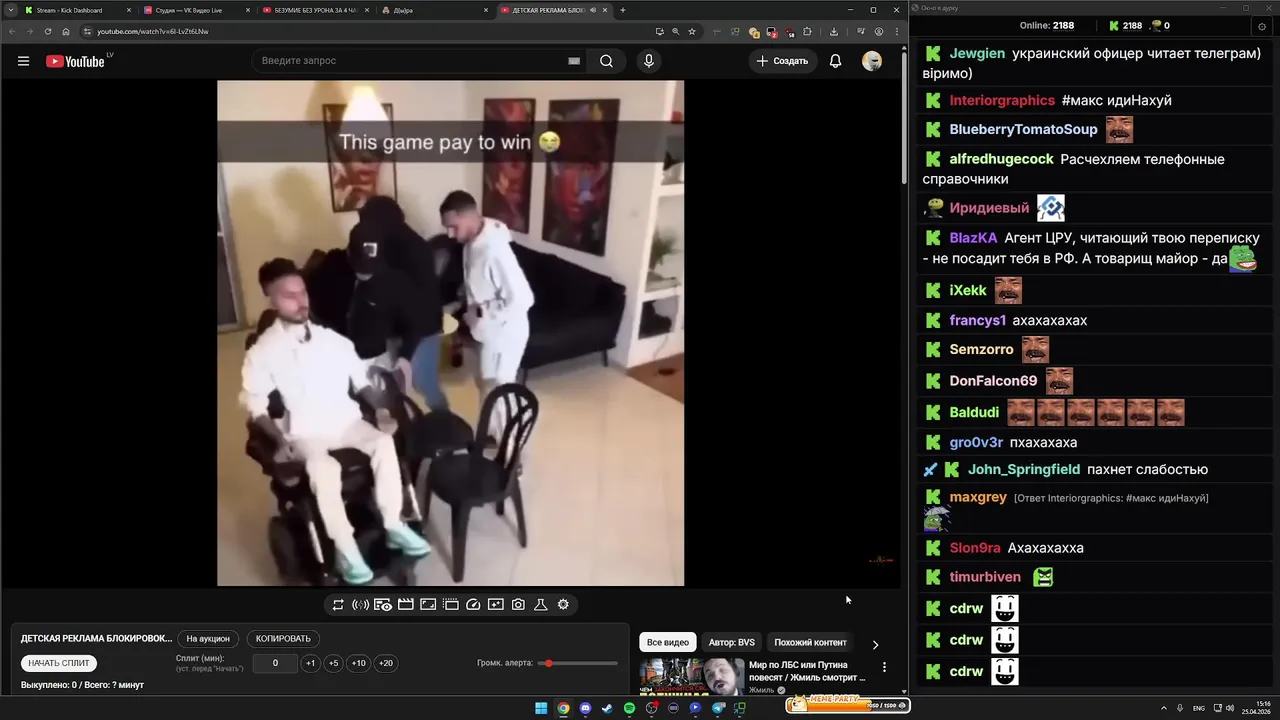Open Chrome from the taskbar

pyautogui.click(x=563, y=708)
